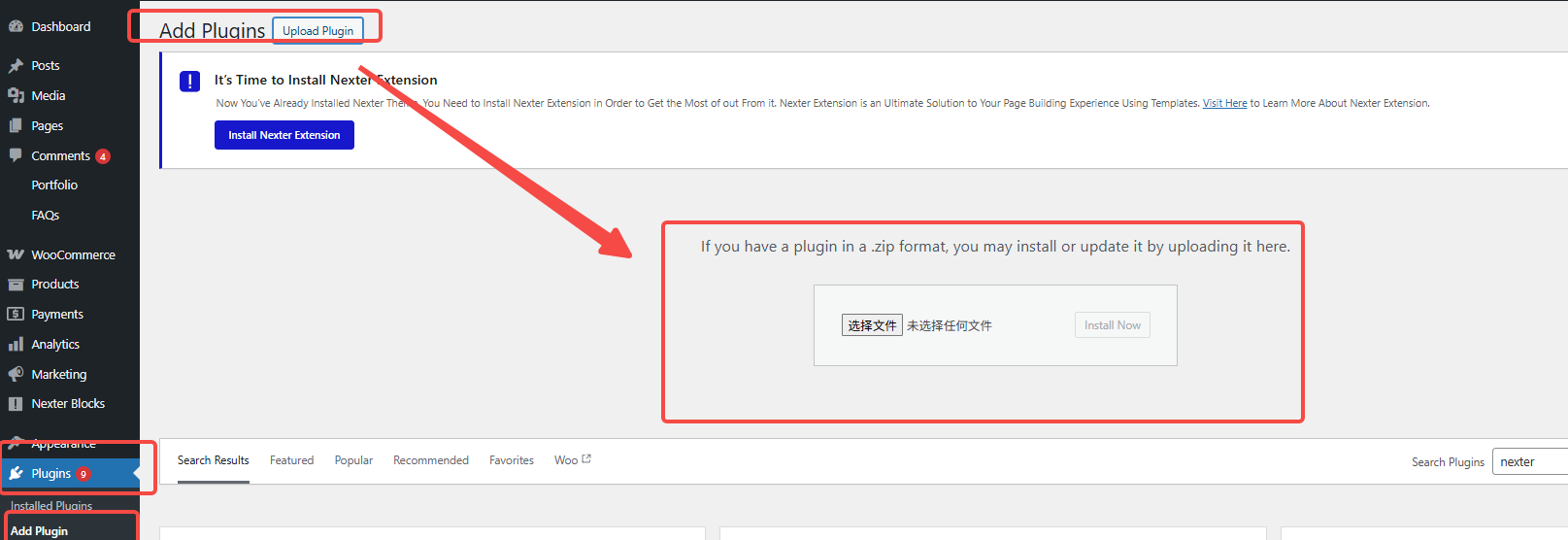Image resolution: width=1568 pixels, height=540 pixels.
Task: Switch to the Featured tab
Action: 291,460
